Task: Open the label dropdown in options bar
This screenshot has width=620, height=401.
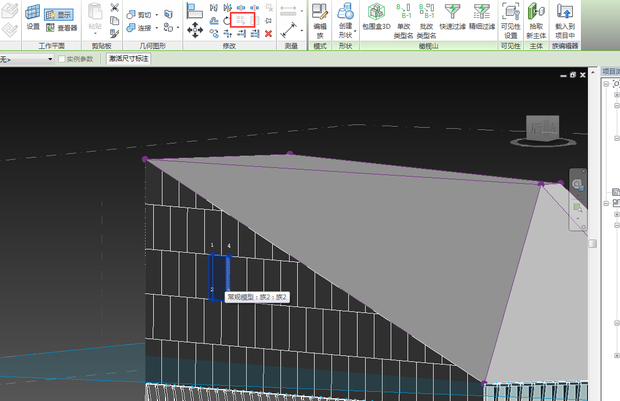Action: [50, 60]
